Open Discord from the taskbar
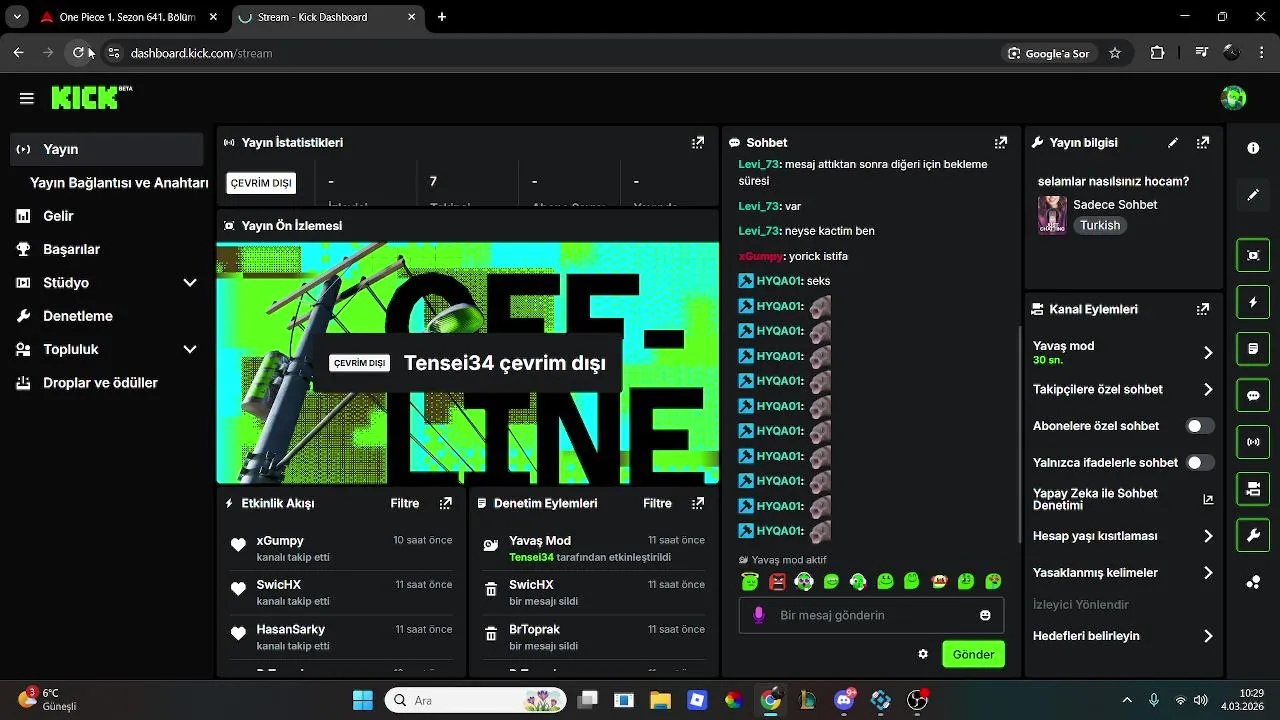1280x720 pixels. point(844,700)
